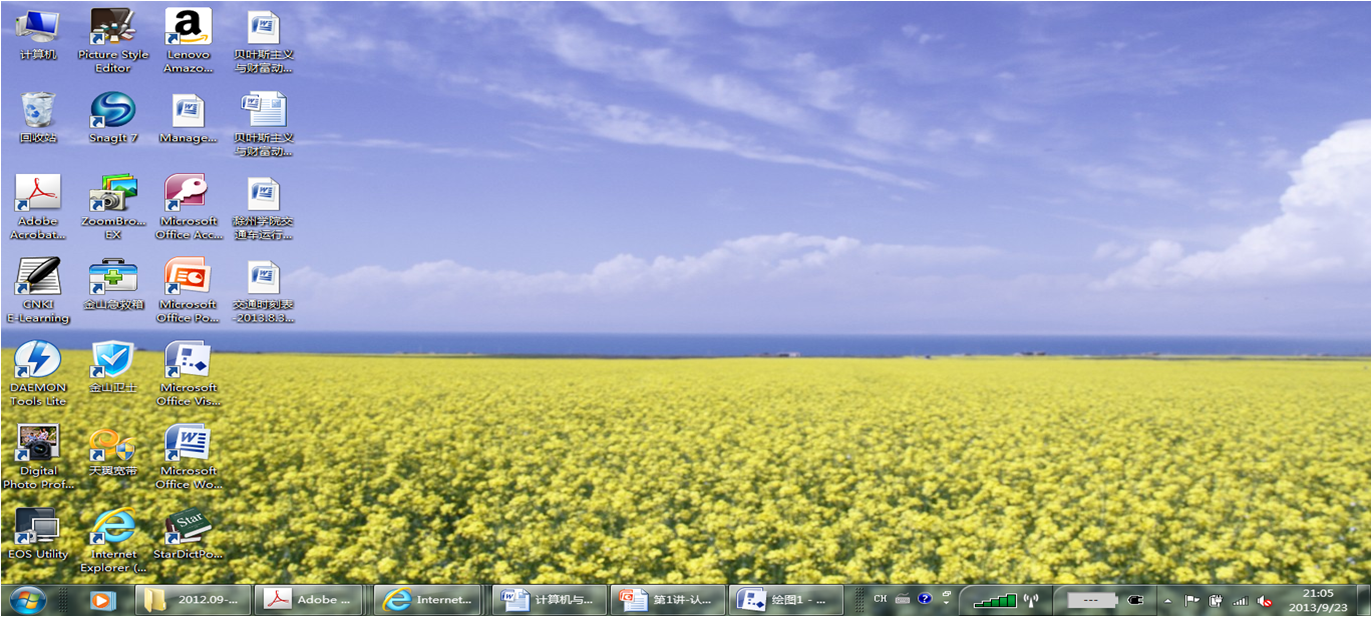Click the tray network signal icon
Screen dimensions: 1372x617
[1241, 601]
